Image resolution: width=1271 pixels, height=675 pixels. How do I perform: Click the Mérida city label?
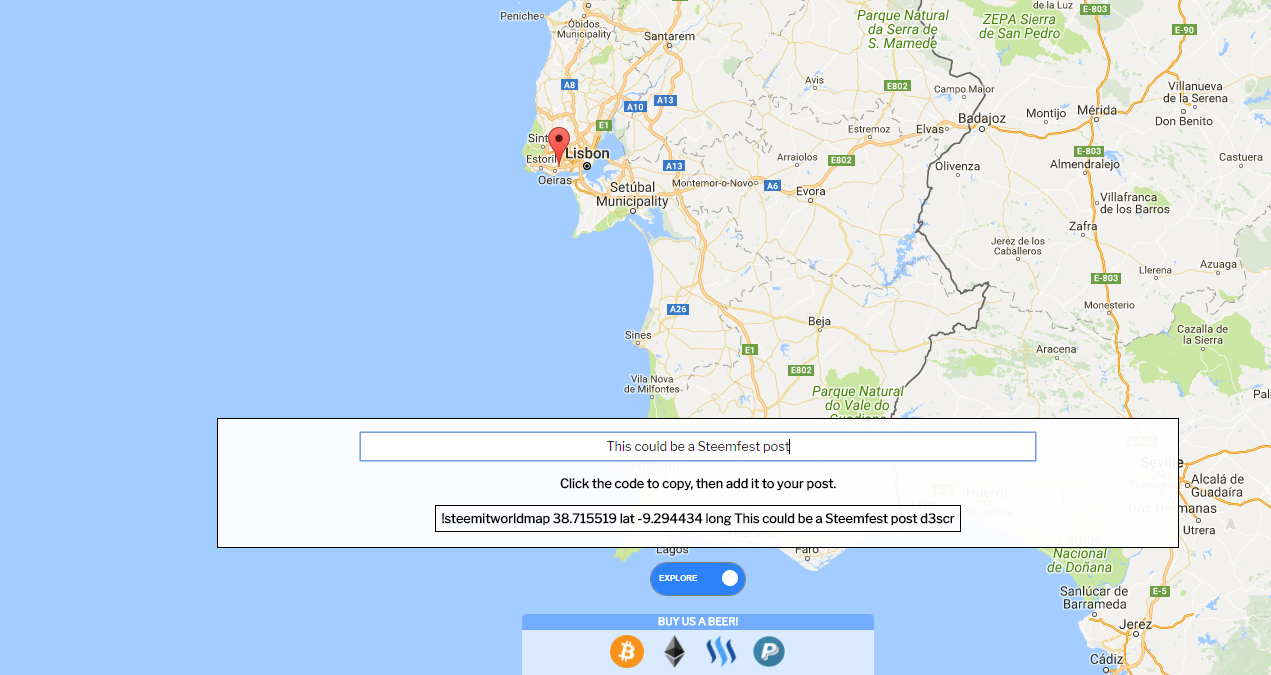[x=1096, y=110]
